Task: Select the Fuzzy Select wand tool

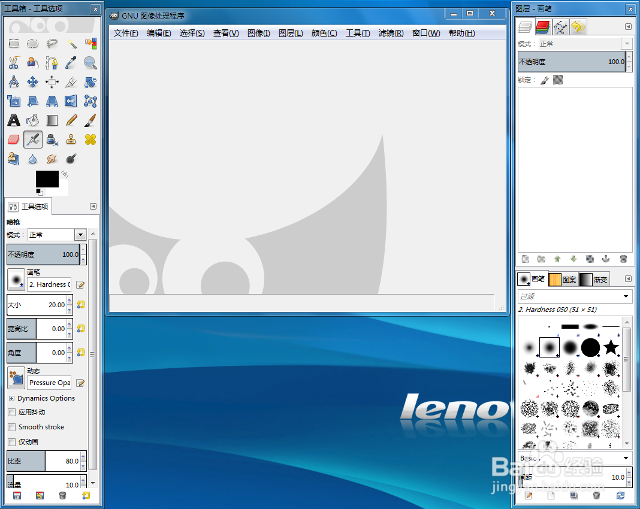Action: coord(71,43)
